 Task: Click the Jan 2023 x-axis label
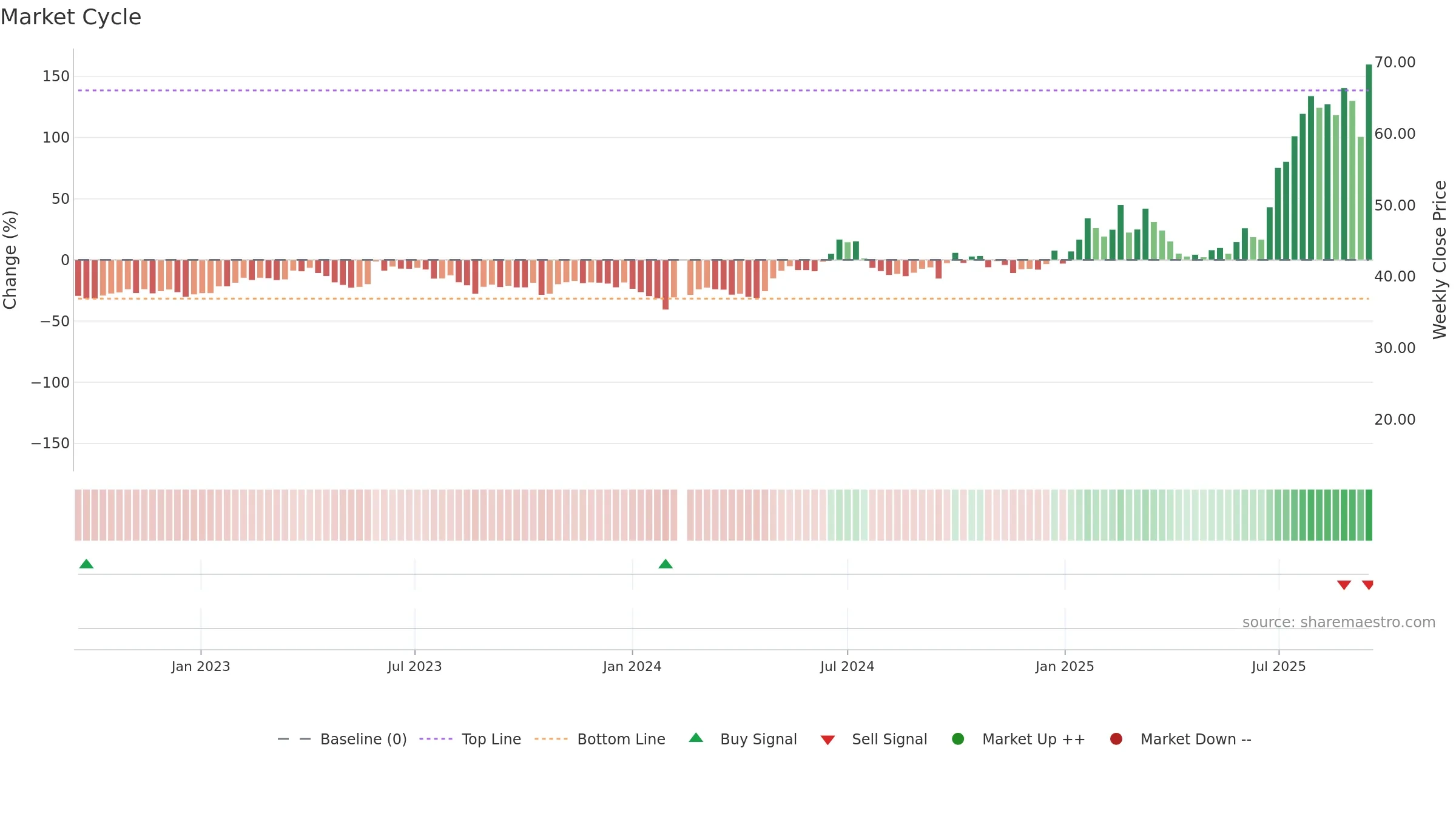(x=201, y=666)
